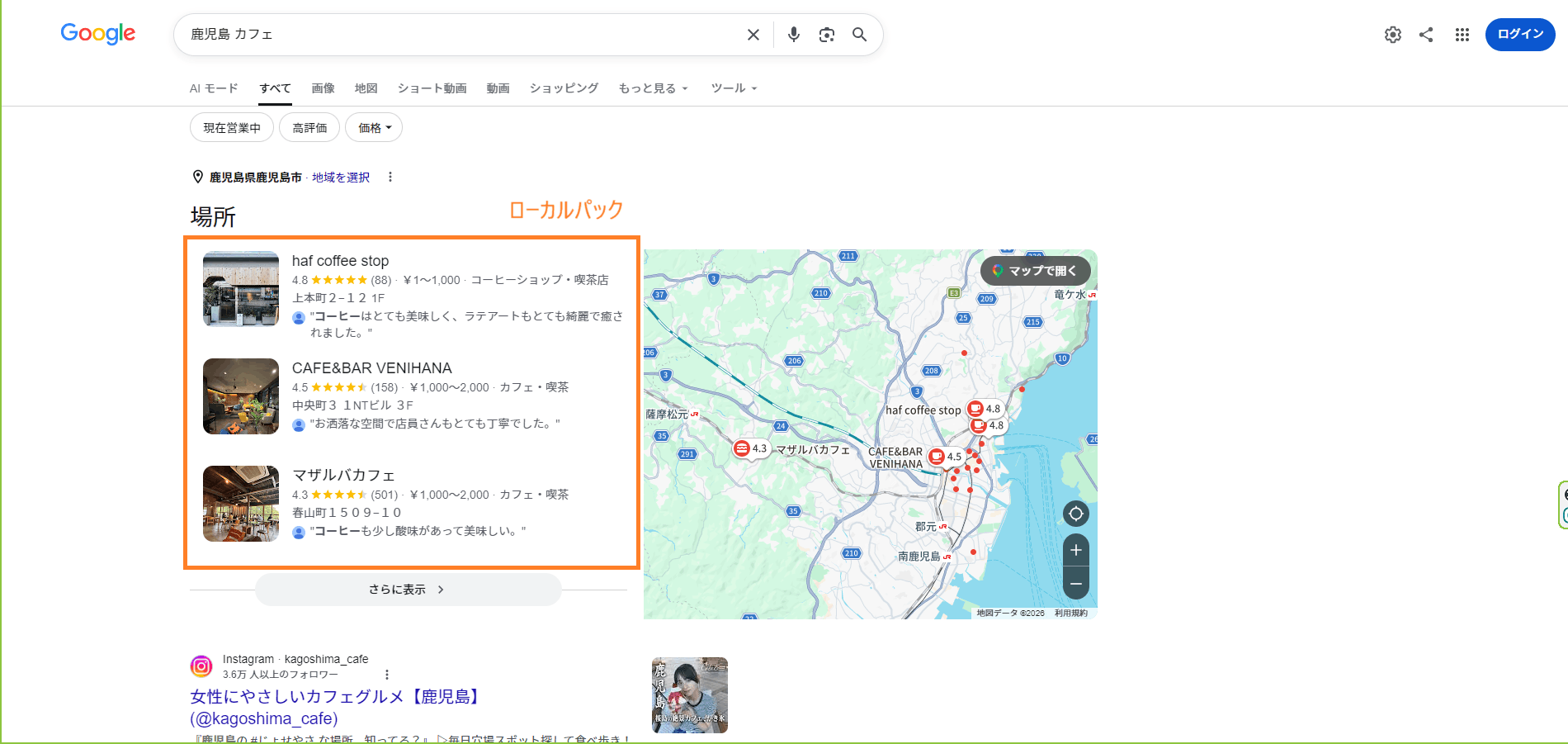Zoom in on the map with plus button

point(1076,550)
